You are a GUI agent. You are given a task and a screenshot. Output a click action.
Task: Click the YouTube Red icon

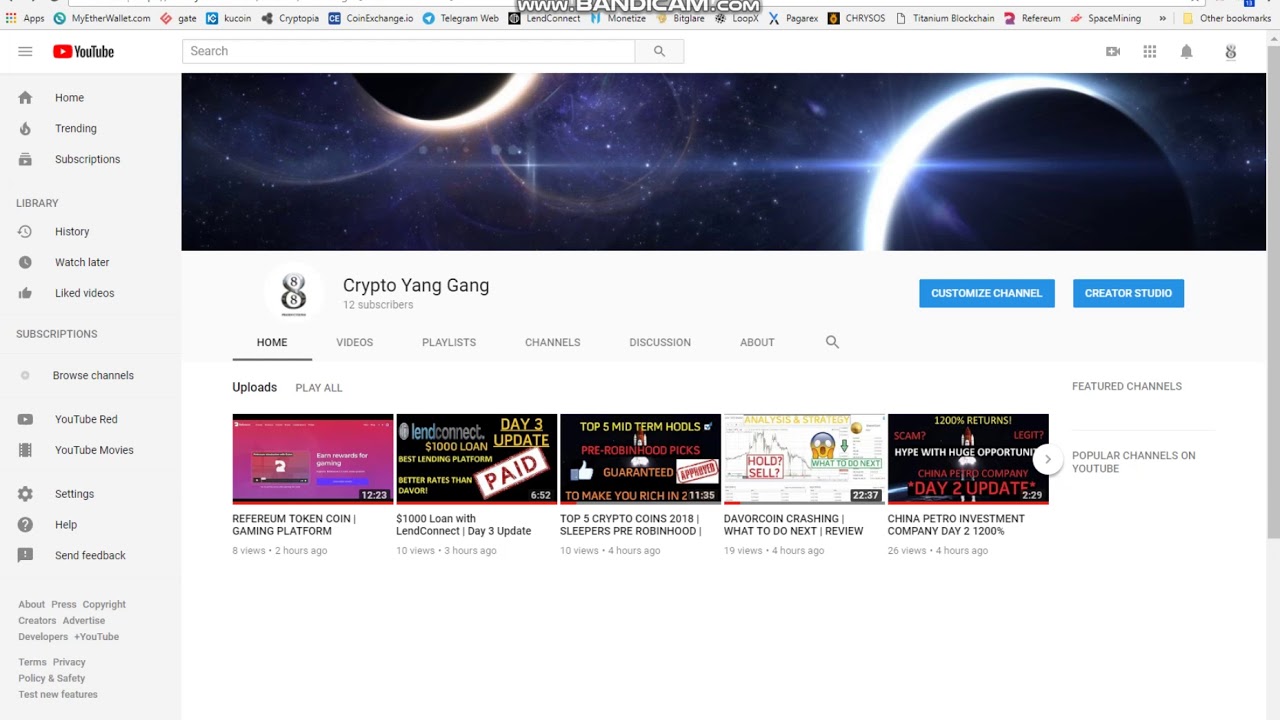(x=25, y=419)
